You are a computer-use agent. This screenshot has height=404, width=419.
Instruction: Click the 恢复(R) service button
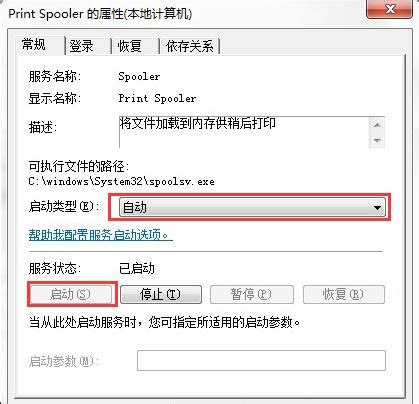coord(344,294)
